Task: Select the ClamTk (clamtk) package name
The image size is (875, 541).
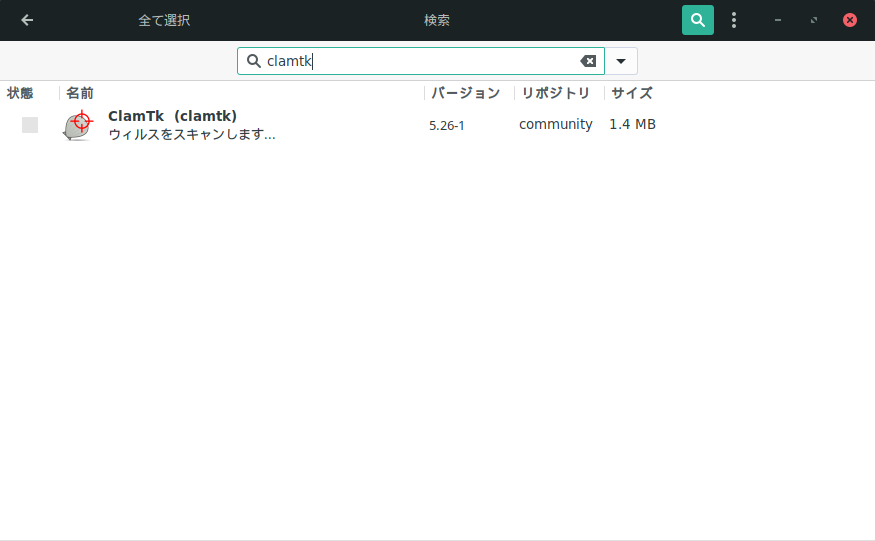Action: coord(172,116)
